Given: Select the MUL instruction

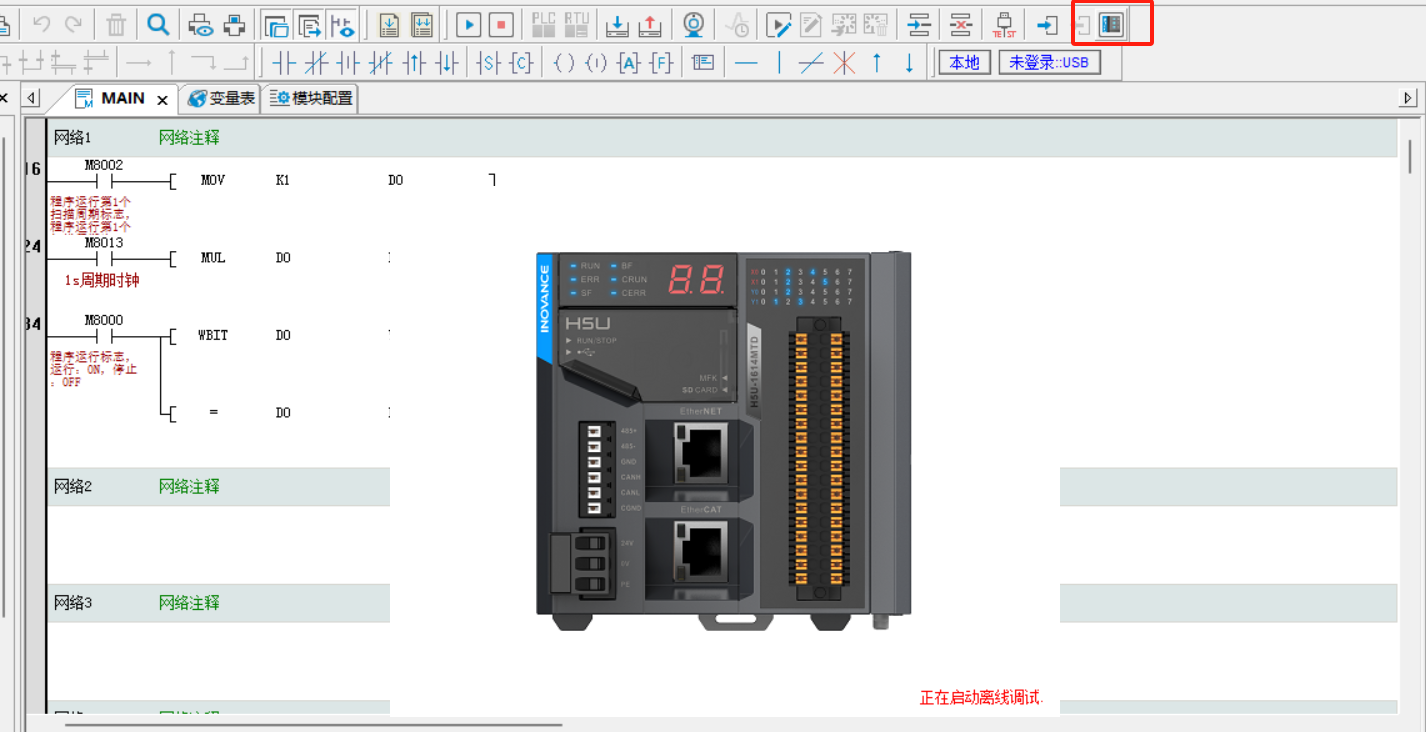Looking at the screenshot, I should pyautogui.click(x=213, y=258).
